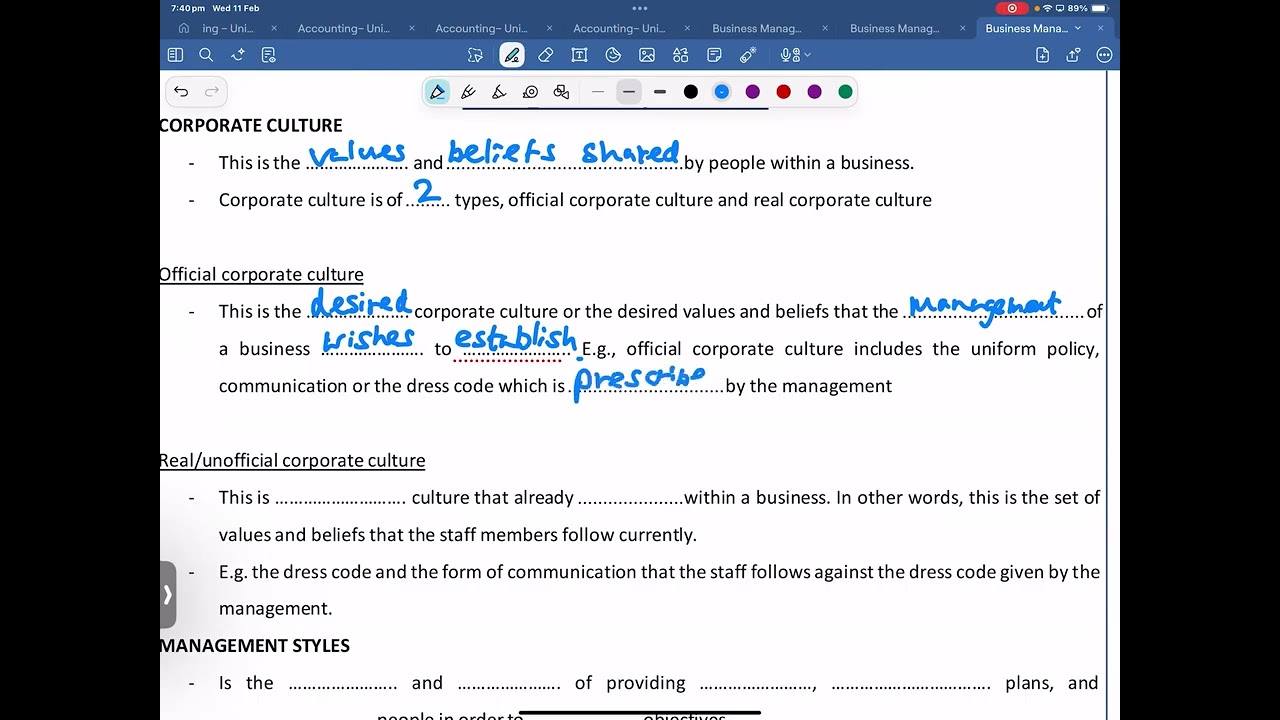Image resolution: width=1280 pixels, height=720 pixels.
Task: Select the Image insert tool
Action: click(x=647, y=55)
